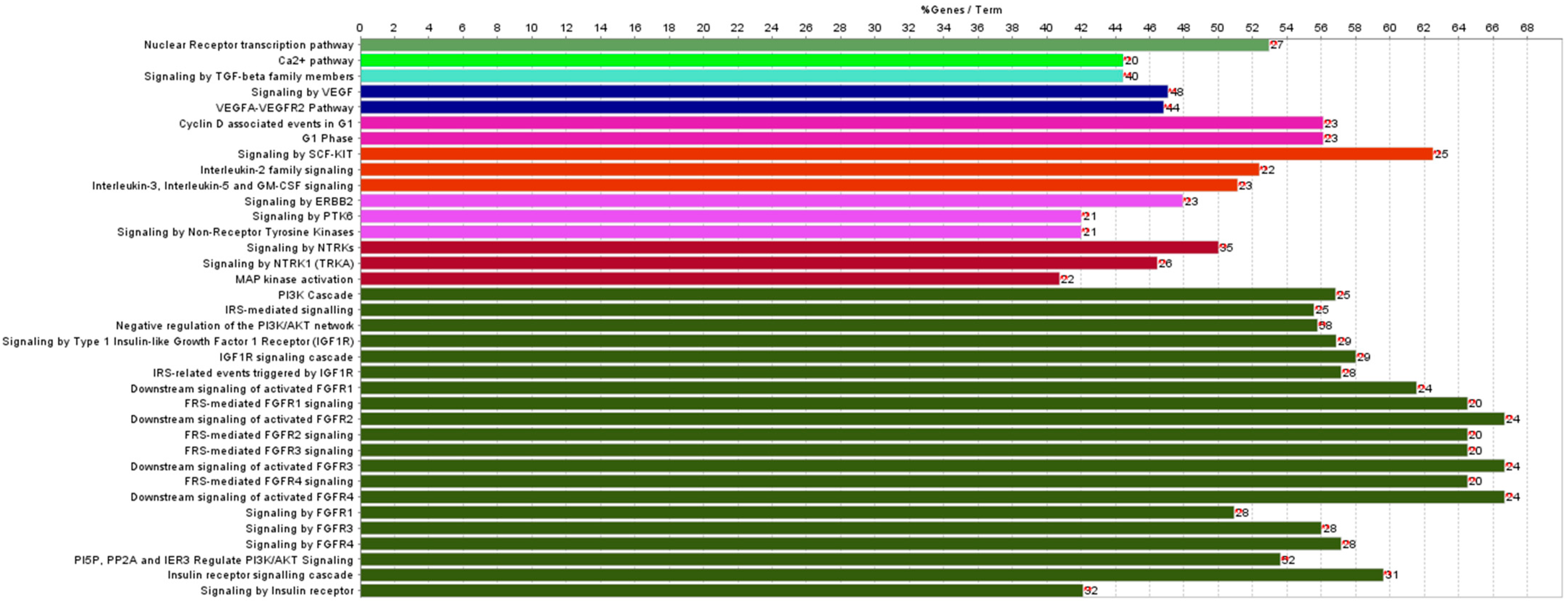Viewport: 1568px width, 602px height.
Task: Select the Signaling by TGF-beta family members label
Action: tap(248, 76)
